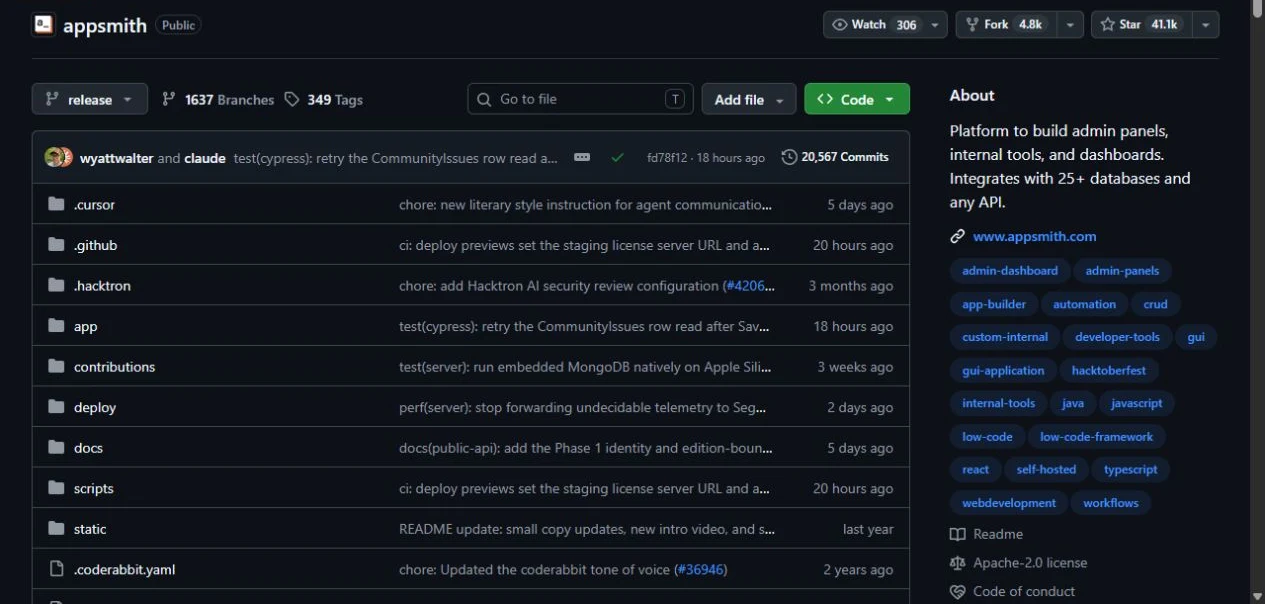Click the branches icon beside 1637 Branches
Image resolution: width=1265 pixels, height=604 pixels.
coord(169,99)
